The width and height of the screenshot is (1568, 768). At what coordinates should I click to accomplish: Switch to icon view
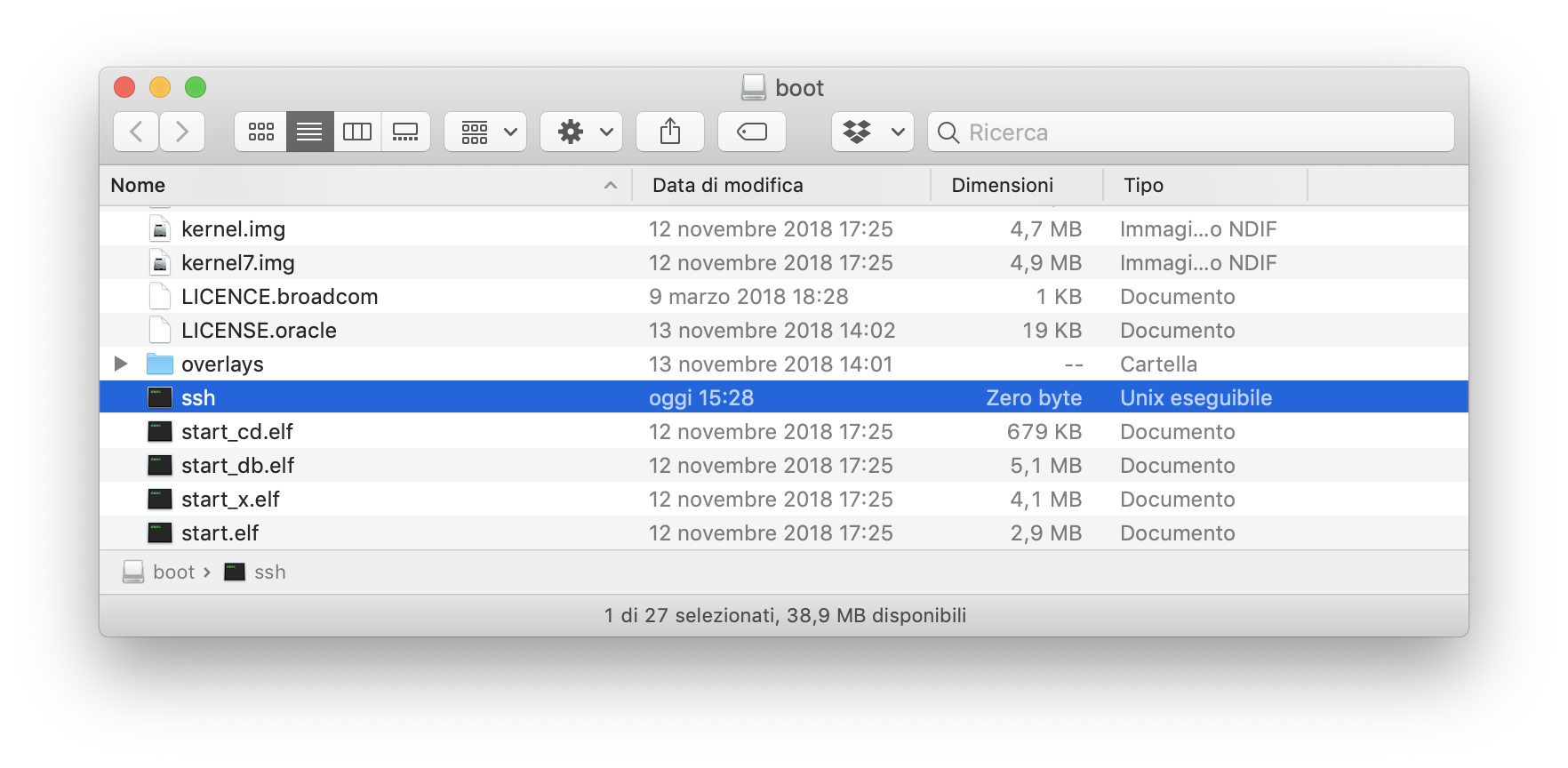(260, 132)
